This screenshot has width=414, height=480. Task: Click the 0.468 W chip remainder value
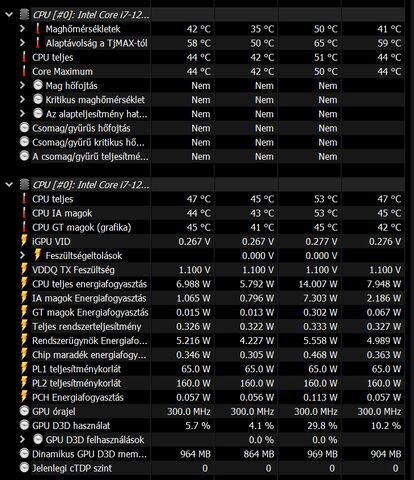click(320, 355)
